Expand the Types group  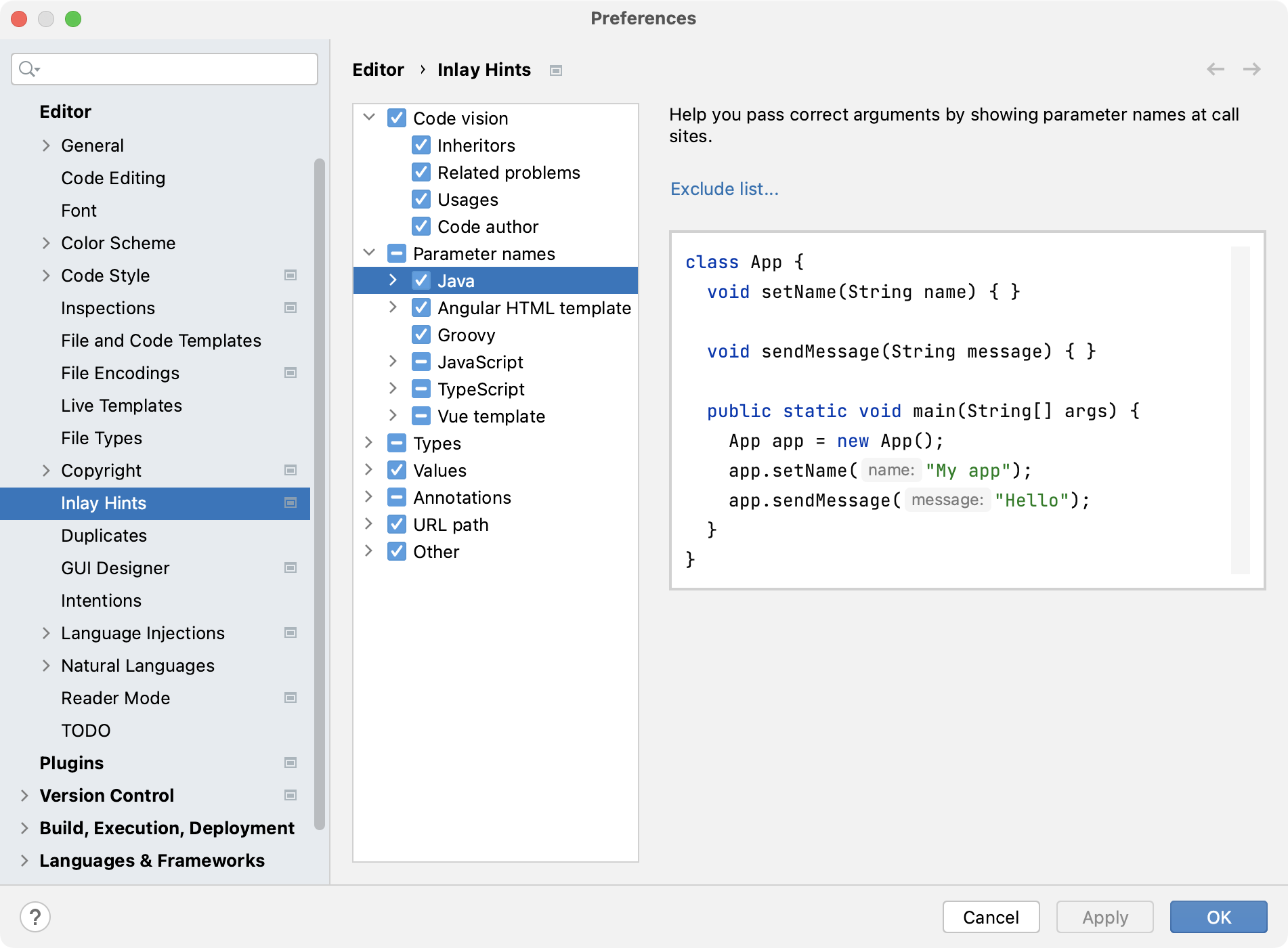[369, 442]
